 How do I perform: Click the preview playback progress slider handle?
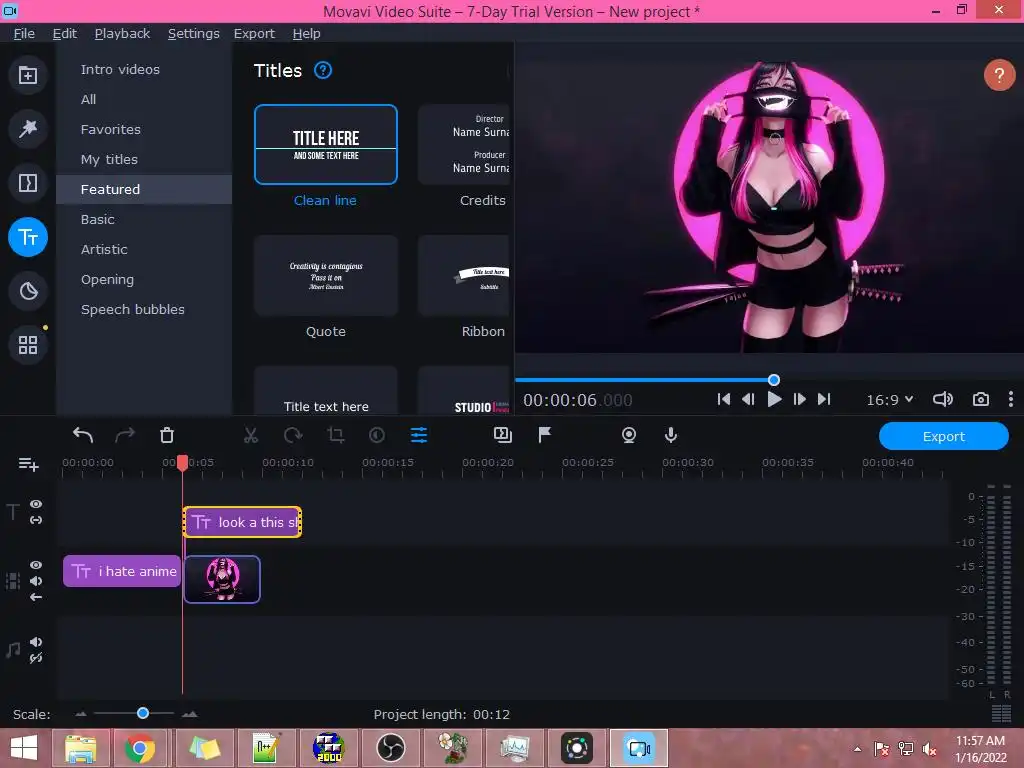pos(774,380)
